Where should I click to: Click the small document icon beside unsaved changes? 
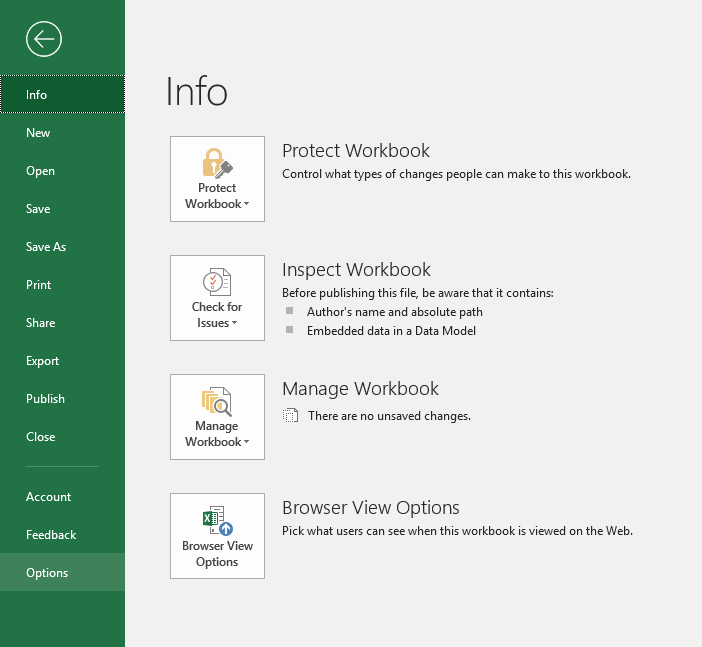point(291,416)
